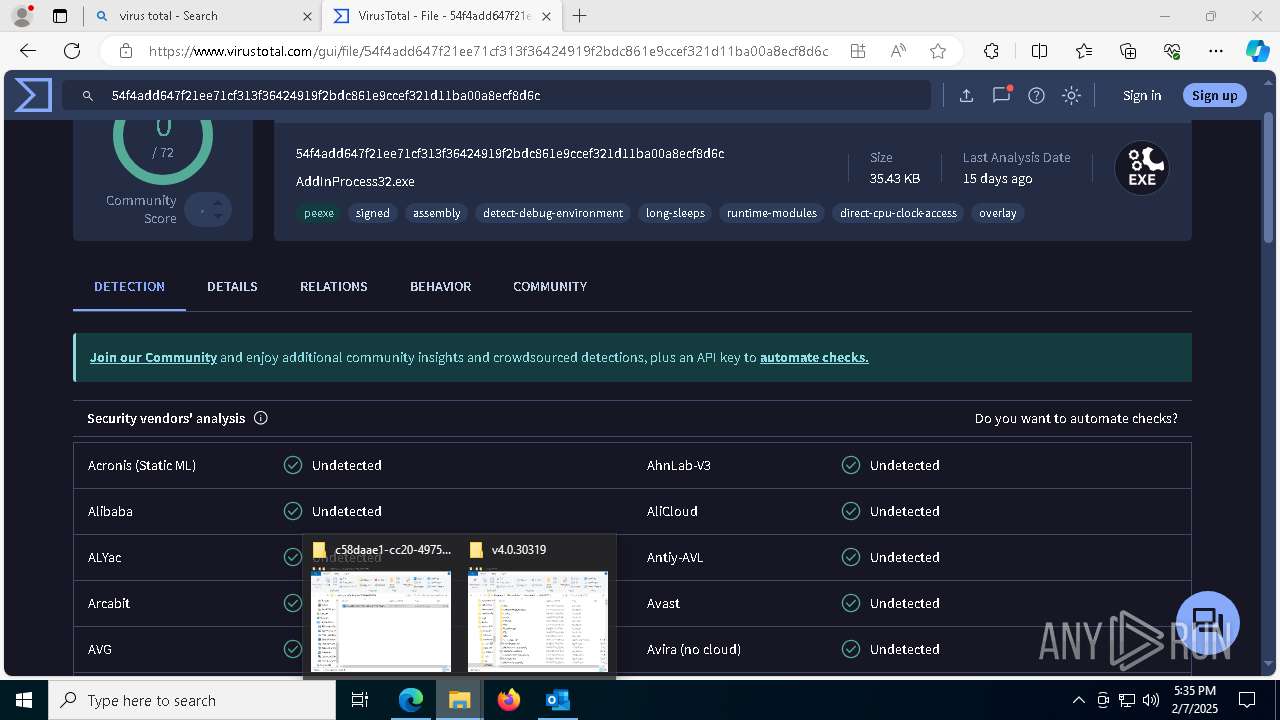The height and width of the screenshot is (720, 1280).
Task: Open Edge Settings and more menu
Action: tap(1216, 51)
